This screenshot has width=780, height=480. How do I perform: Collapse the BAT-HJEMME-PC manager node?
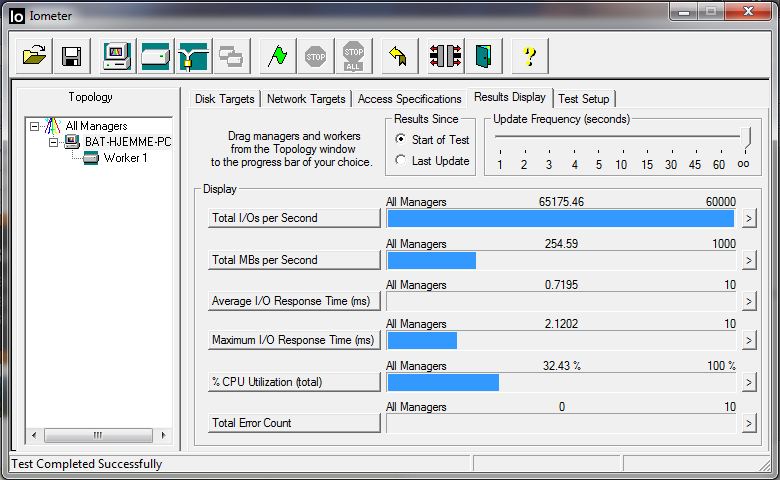53,143
